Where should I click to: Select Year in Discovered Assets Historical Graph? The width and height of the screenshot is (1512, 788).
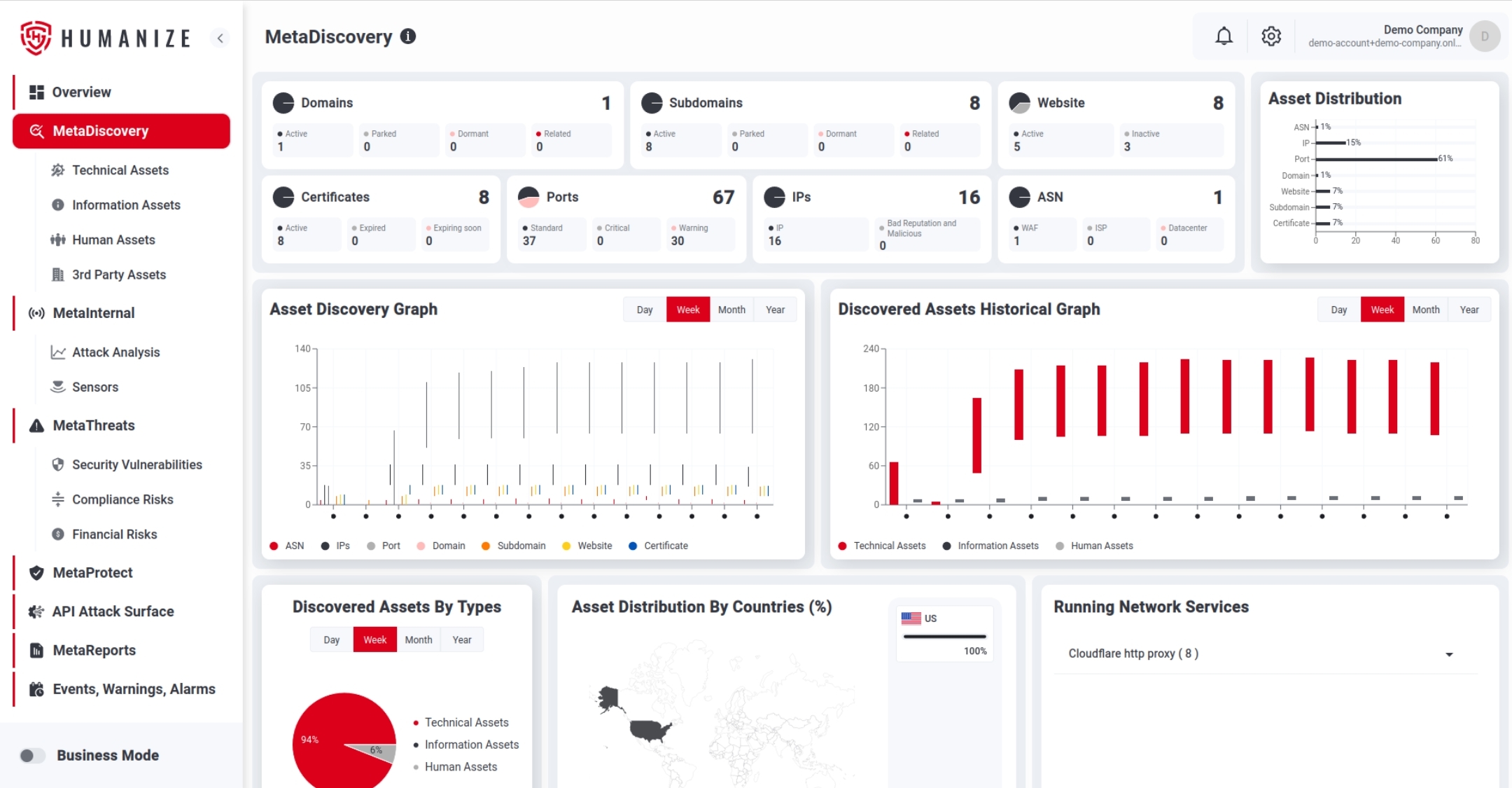click(x=1469, y=310)
